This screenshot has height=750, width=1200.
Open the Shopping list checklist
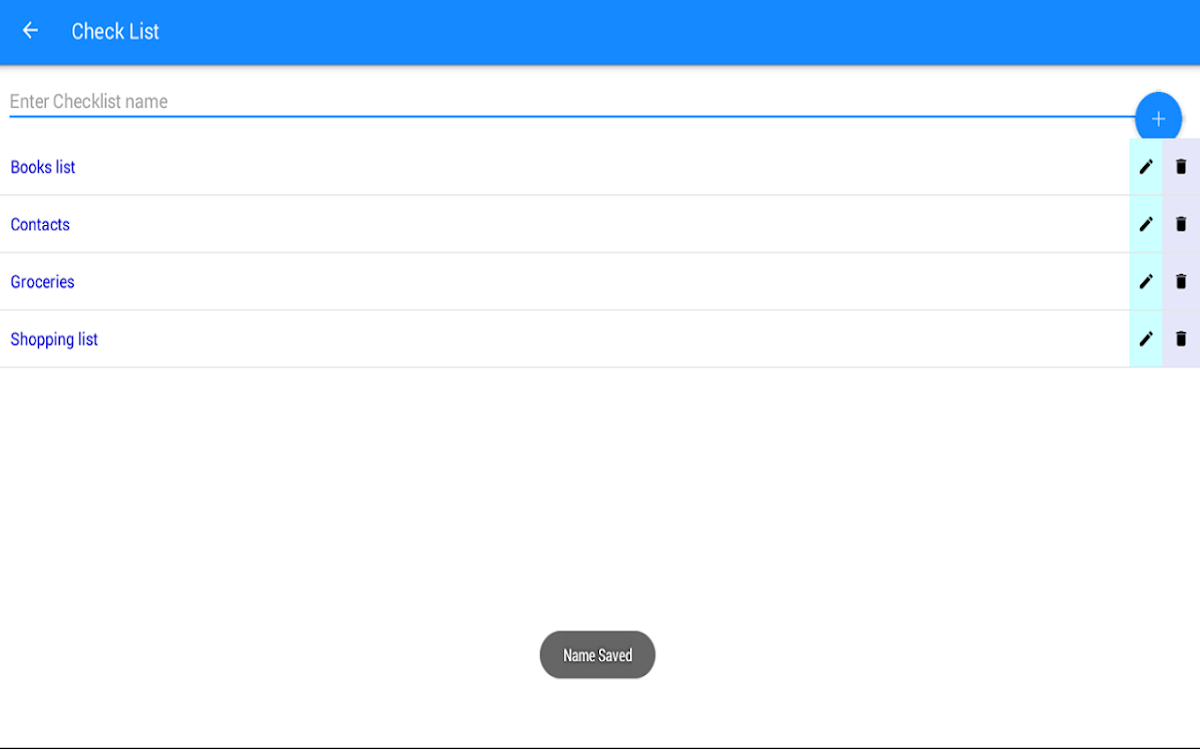54,340
